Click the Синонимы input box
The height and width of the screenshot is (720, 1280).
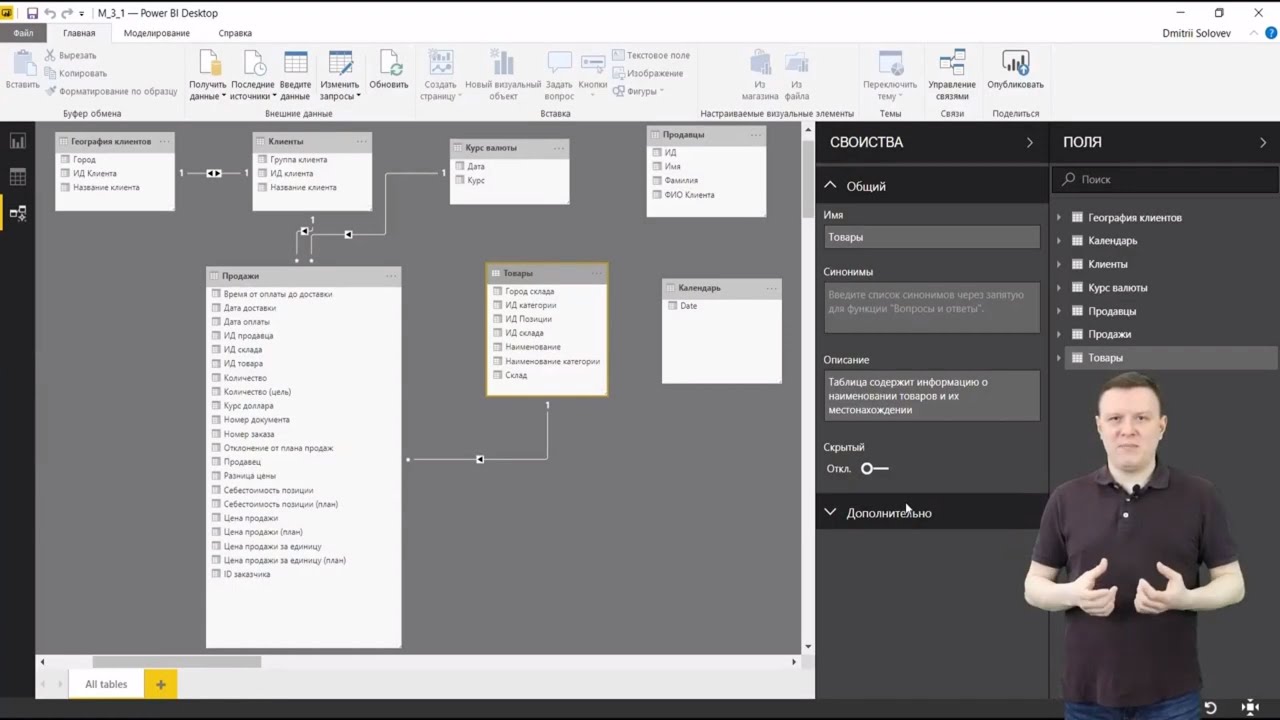pos(931,308)
